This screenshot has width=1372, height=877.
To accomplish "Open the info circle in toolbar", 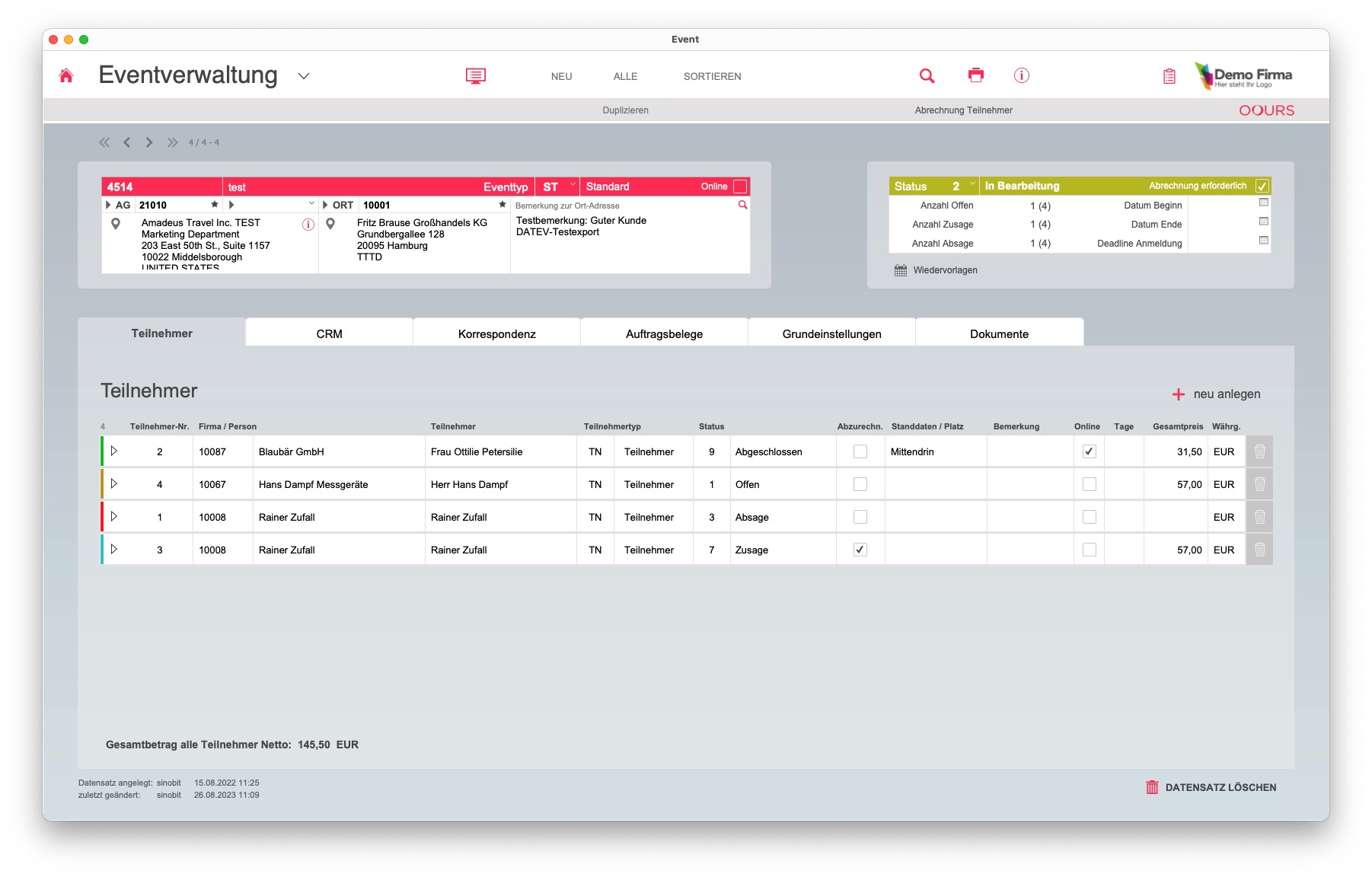I will pos(1022,75).
